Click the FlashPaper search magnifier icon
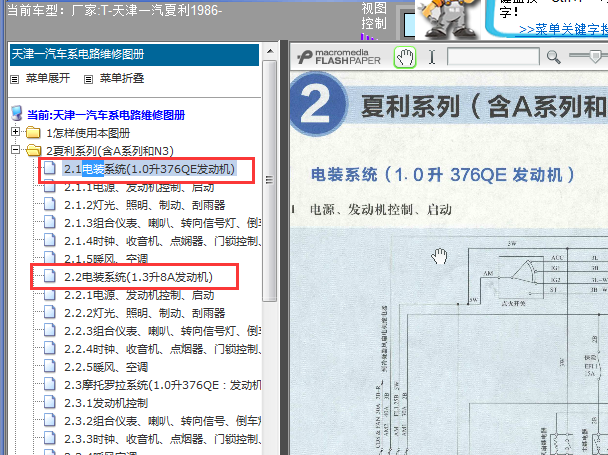Screen dimensions: 608x455 click(553, 57)
